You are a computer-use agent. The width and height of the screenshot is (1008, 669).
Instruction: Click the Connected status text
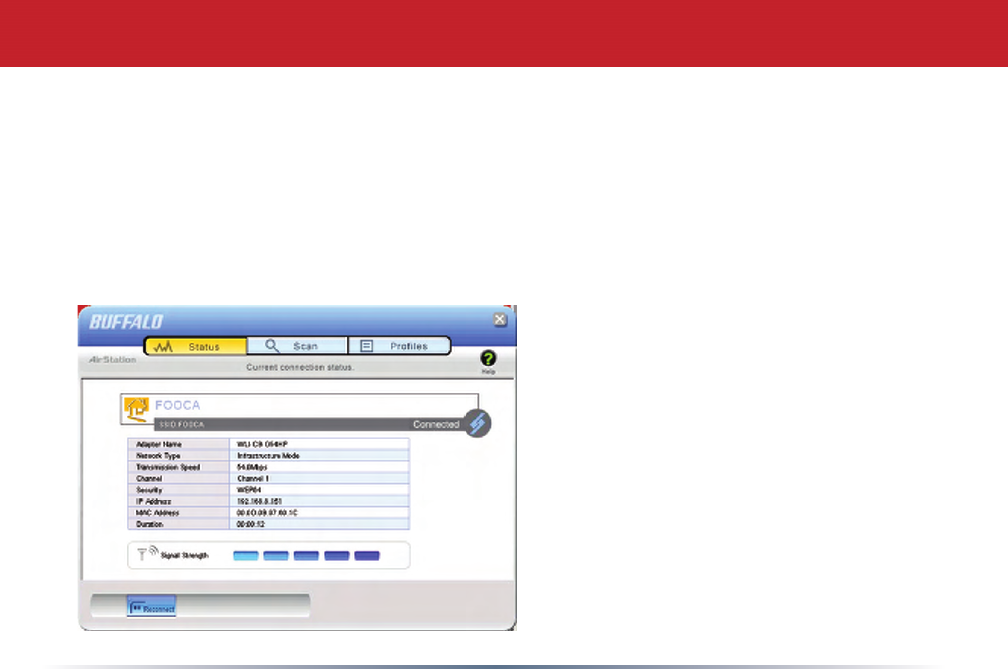pos(436,425)
